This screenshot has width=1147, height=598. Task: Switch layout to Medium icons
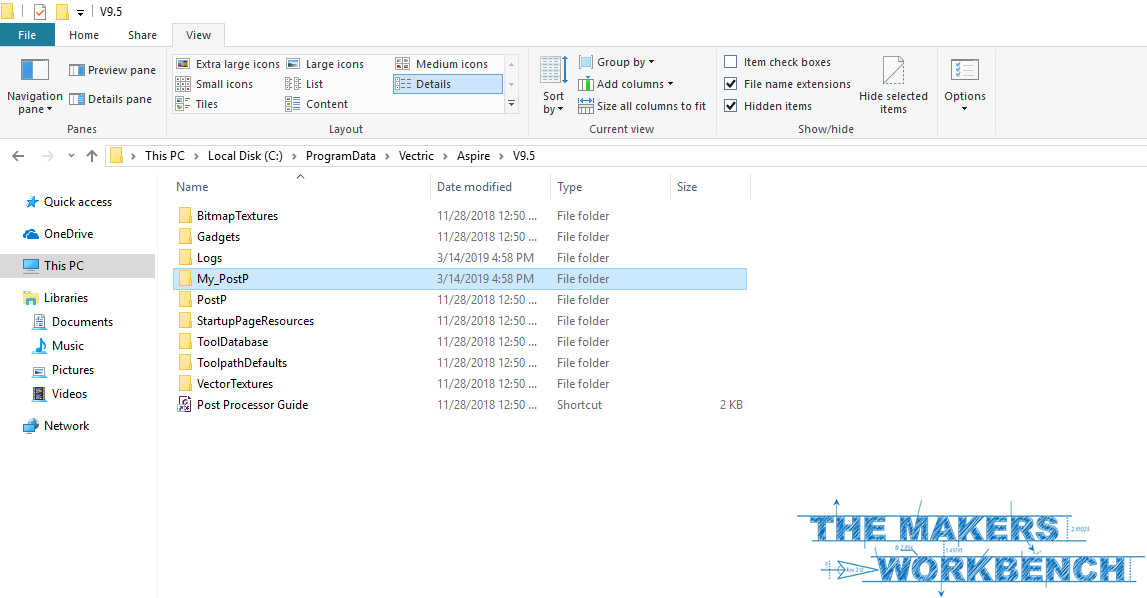442,64
